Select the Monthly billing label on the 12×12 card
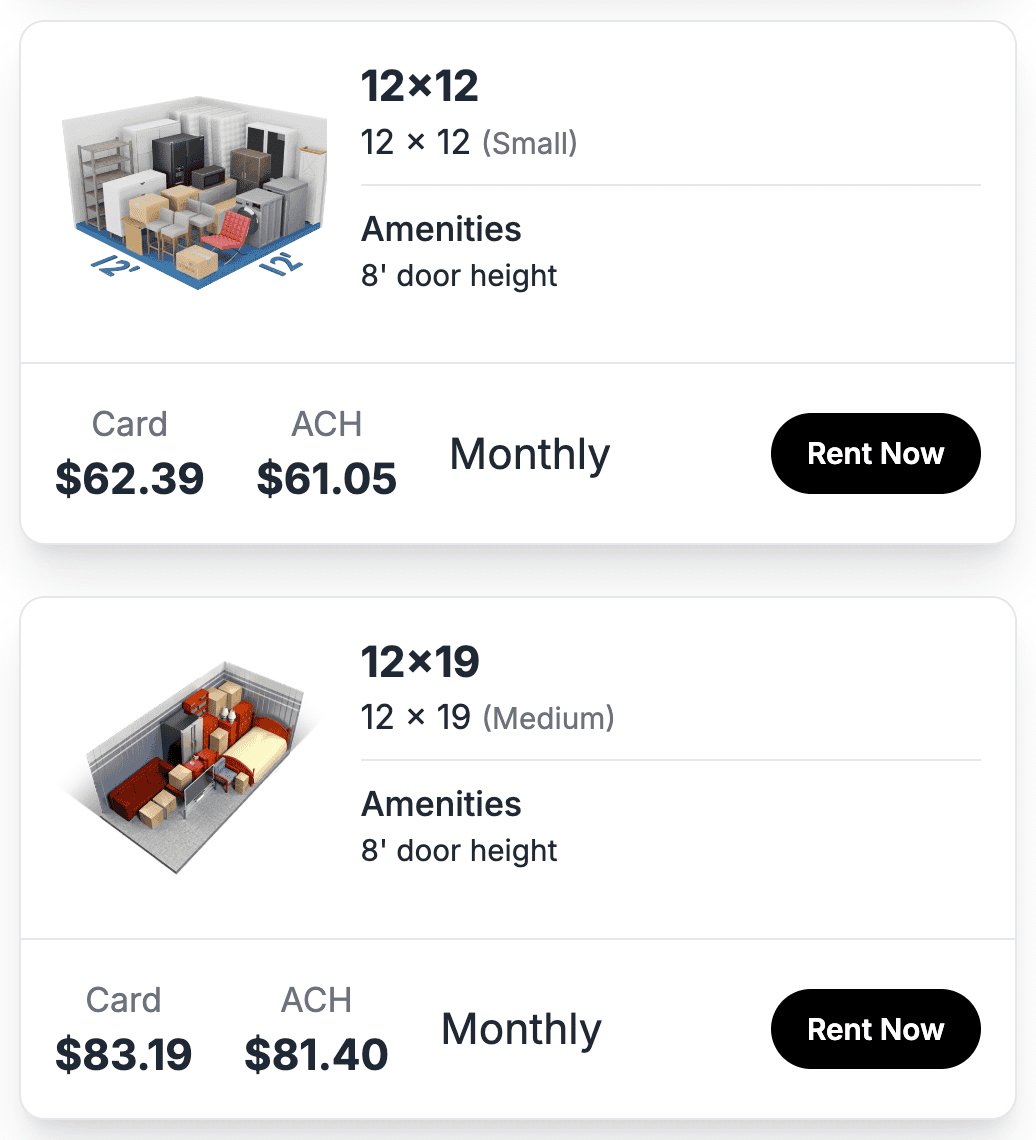 529,454
